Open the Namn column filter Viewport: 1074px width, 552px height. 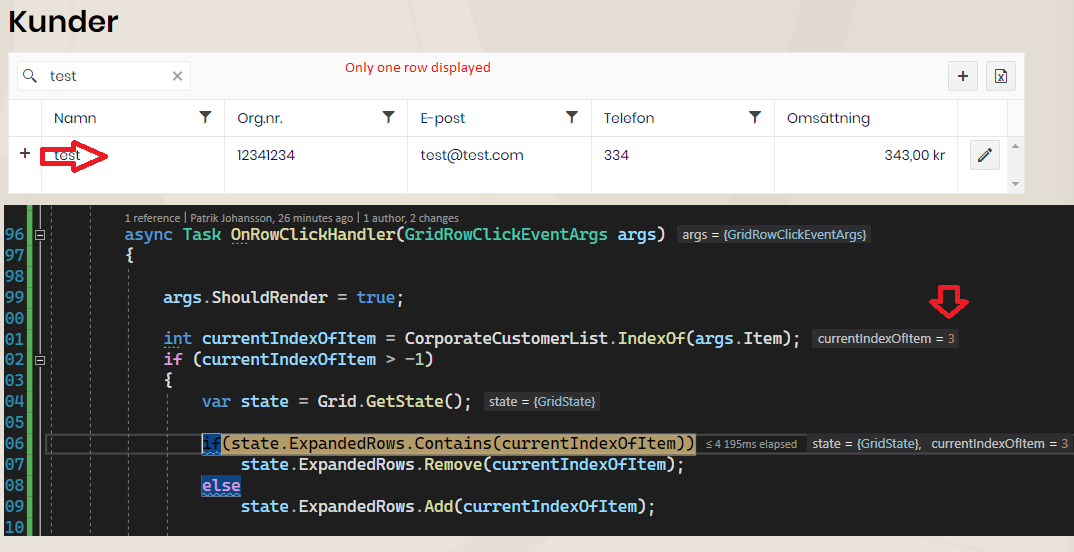[x=206, y=118]
